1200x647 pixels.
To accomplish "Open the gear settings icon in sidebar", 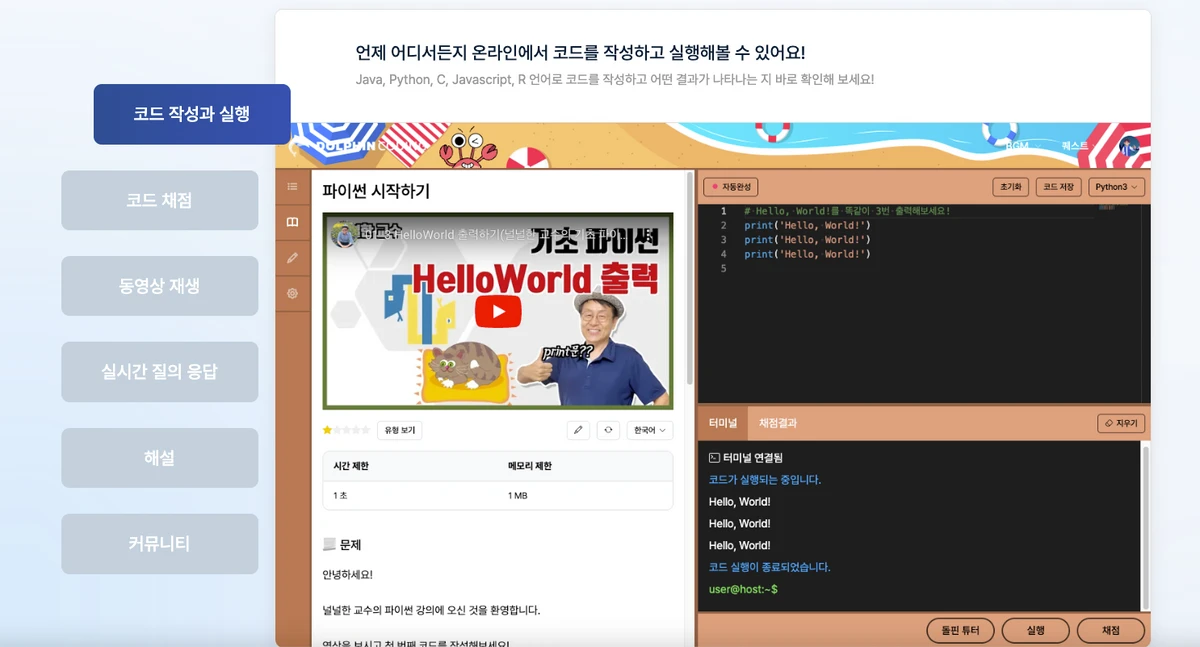I will [x=292, y=293].
